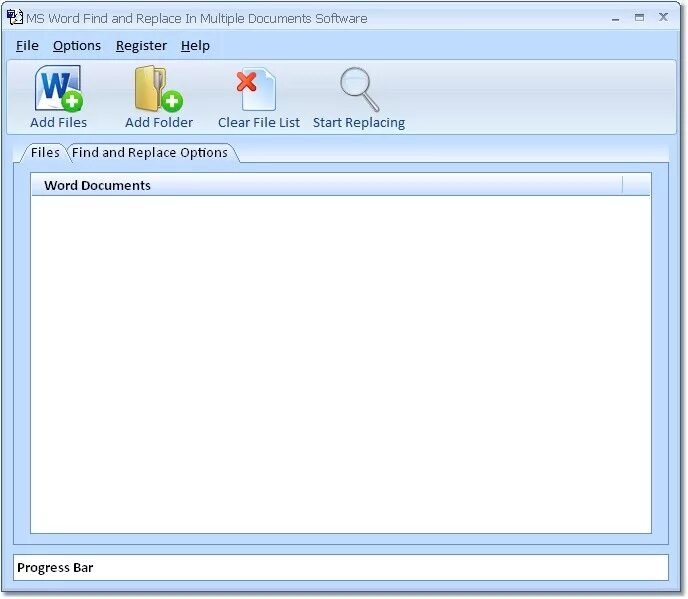Open the Help menu
The image size is (688, 599).
[x=195, y=46]
